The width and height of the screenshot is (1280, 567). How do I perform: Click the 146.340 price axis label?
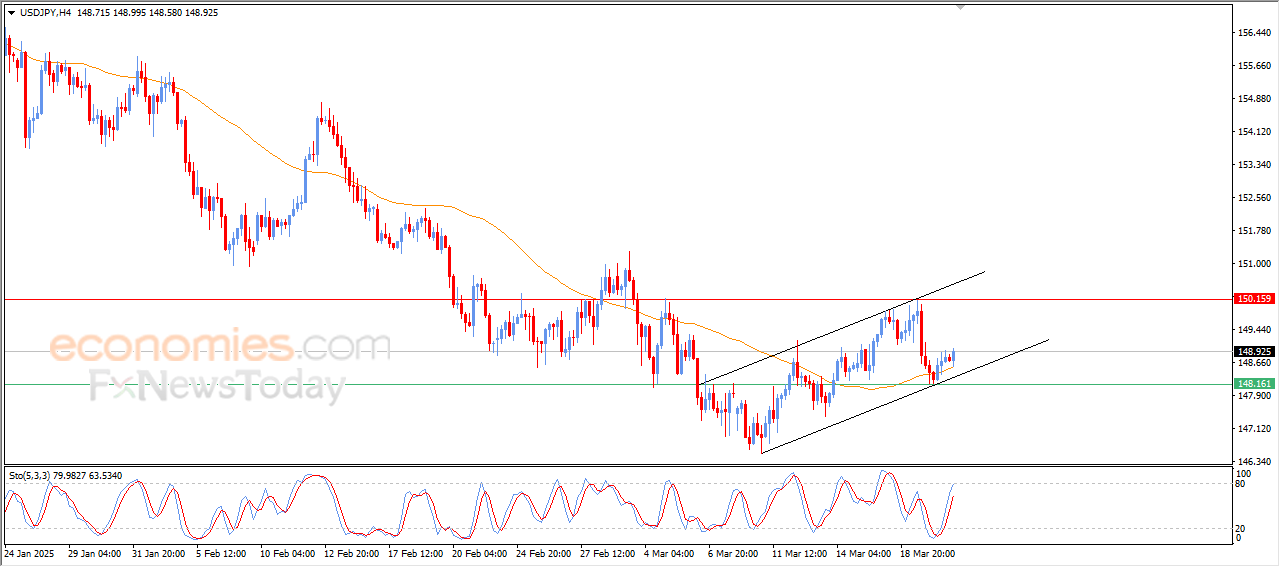(1254, 462)
